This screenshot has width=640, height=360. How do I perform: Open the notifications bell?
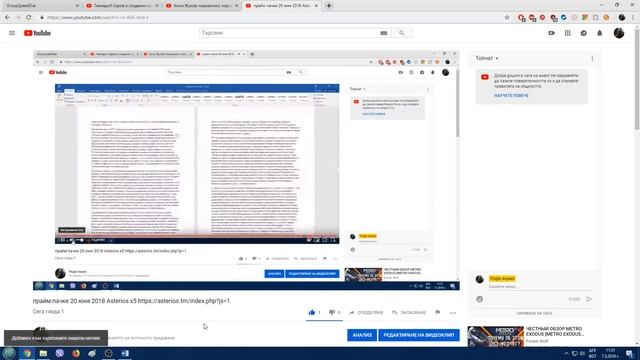[600, 33]
